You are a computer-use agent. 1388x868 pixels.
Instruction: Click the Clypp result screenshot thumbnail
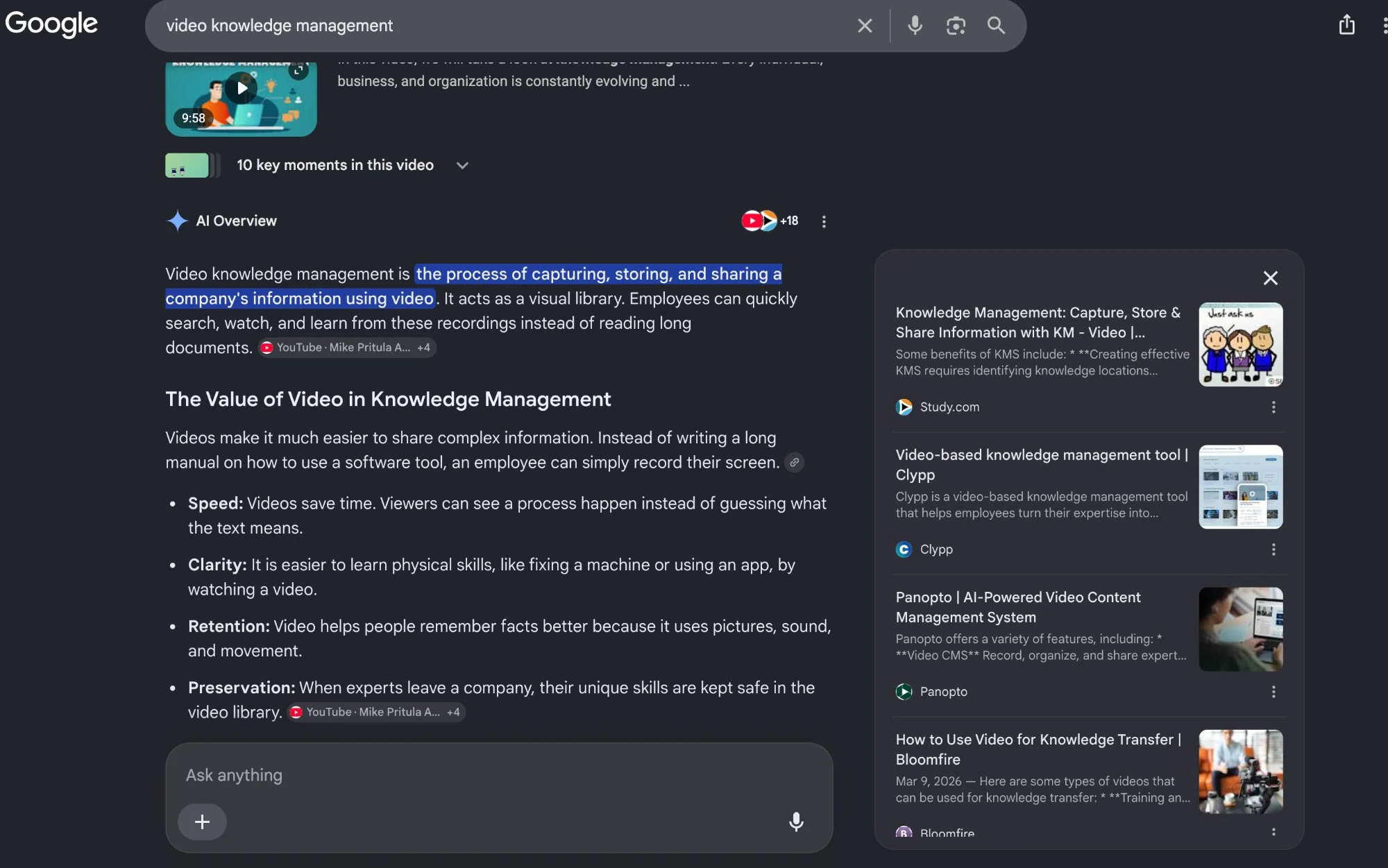click(x=1241, y=486)
